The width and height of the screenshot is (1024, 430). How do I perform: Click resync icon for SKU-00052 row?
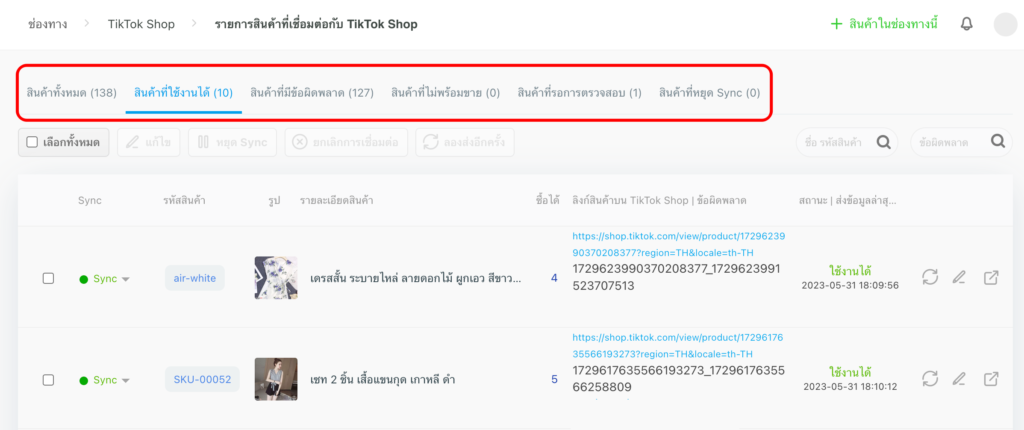click(930, 379)
